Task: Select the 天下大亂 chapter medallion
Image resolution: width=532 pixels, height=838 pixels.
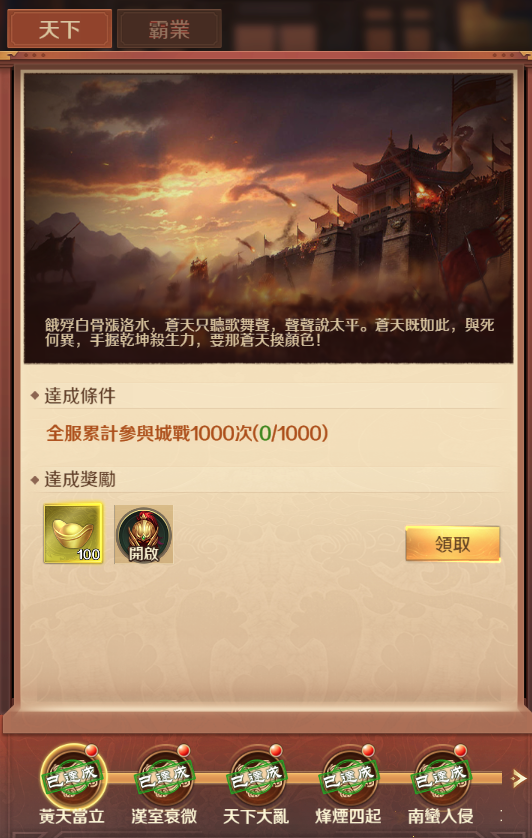Action: coord(258,778)
